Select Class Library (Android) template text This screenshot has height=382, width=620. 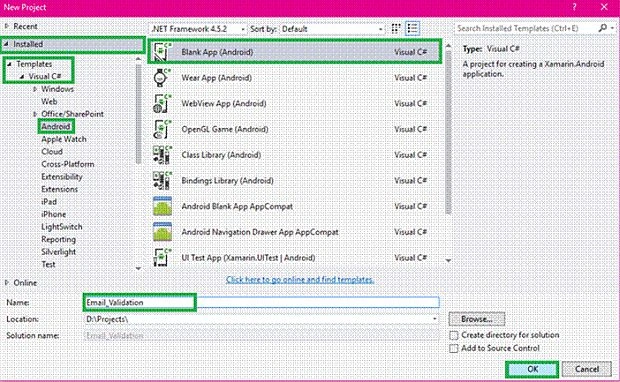coord(221,155)
